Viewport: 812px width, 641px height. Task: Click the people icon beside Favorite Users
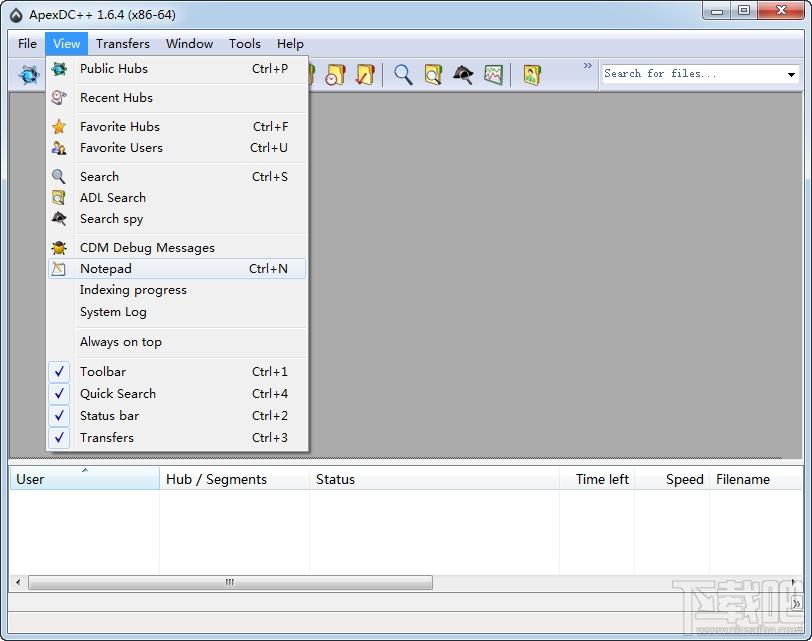coord(59,148)
